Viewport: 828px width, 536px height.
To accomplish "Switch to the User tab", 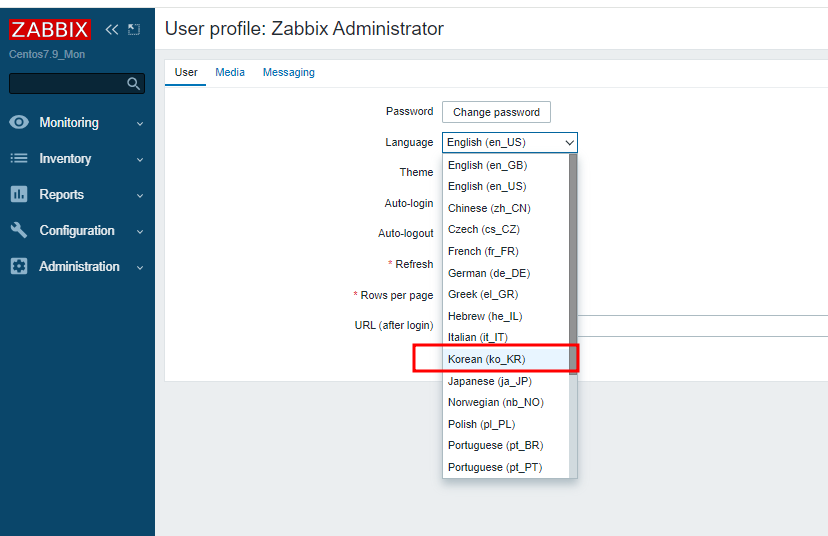I will [186, 72].
